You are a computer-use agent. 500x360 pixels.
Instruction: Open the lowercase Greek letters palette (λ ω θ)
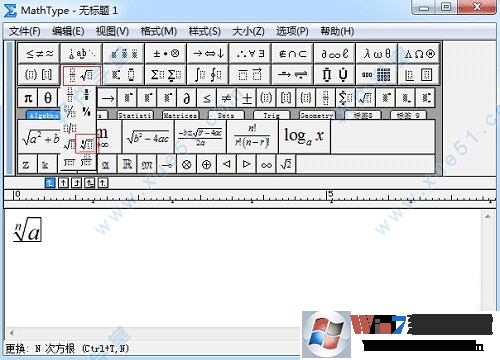377,53
